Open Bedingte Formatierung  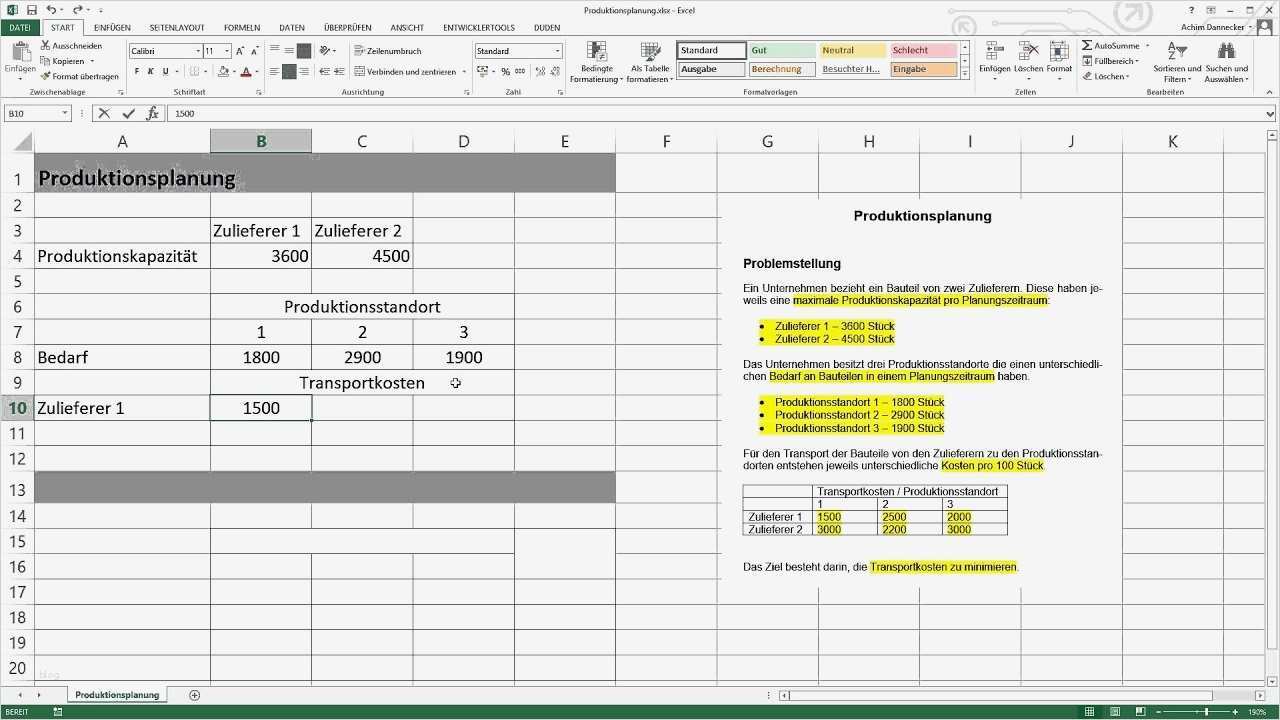click(597, 60)
